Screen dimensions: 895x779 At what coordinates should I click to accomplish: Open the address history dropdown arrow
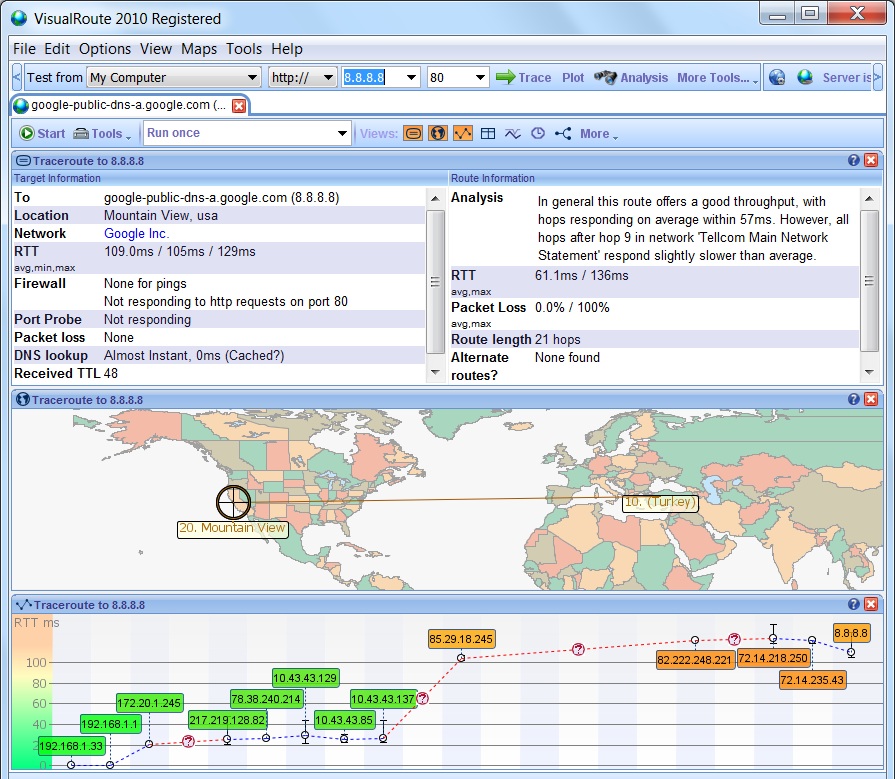pos(411,78)
